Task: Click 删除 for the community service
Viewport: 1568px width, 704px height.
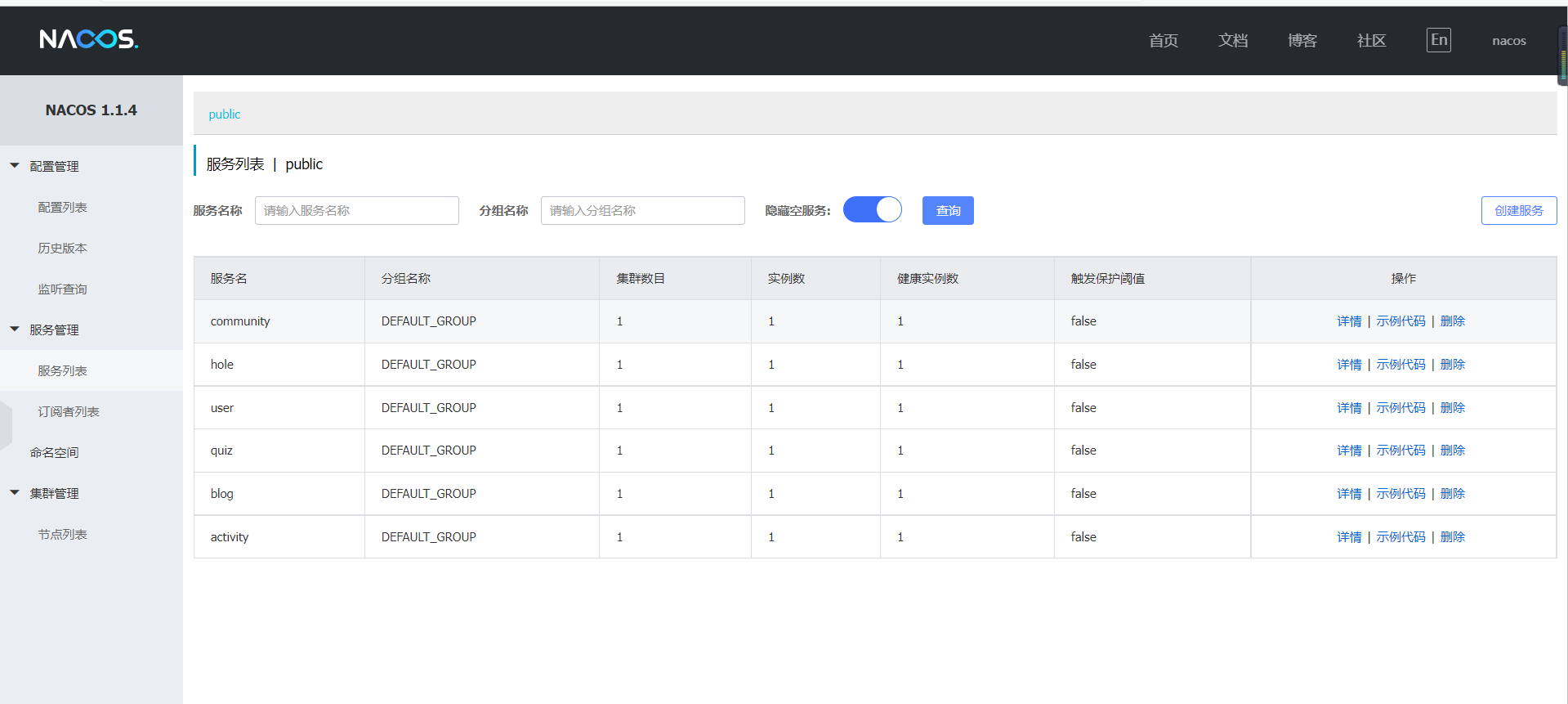Action: pos(1452,321)
